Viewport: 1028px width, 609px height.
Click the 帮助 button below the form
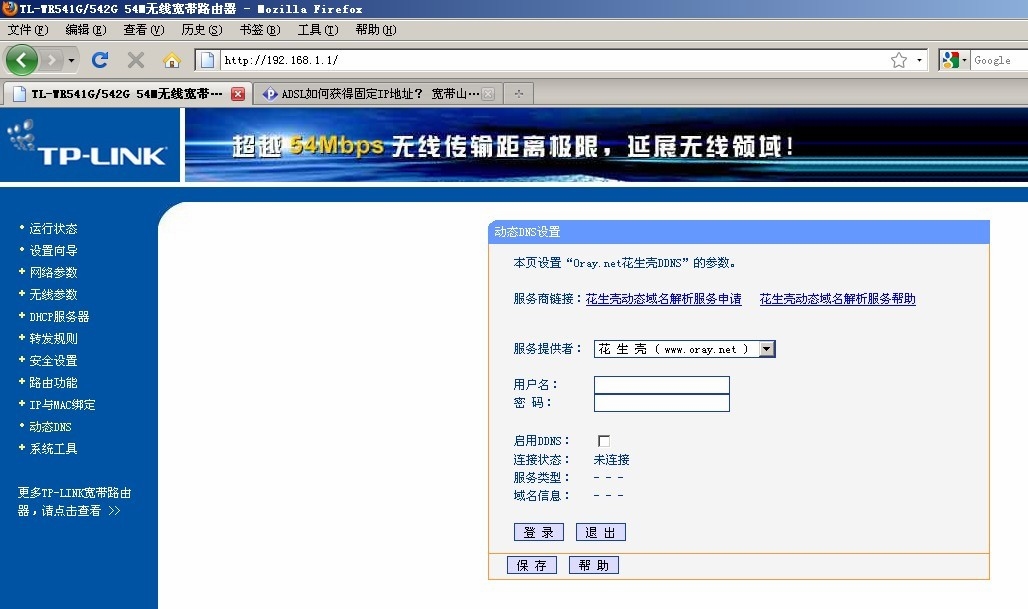tap(593, 565)
